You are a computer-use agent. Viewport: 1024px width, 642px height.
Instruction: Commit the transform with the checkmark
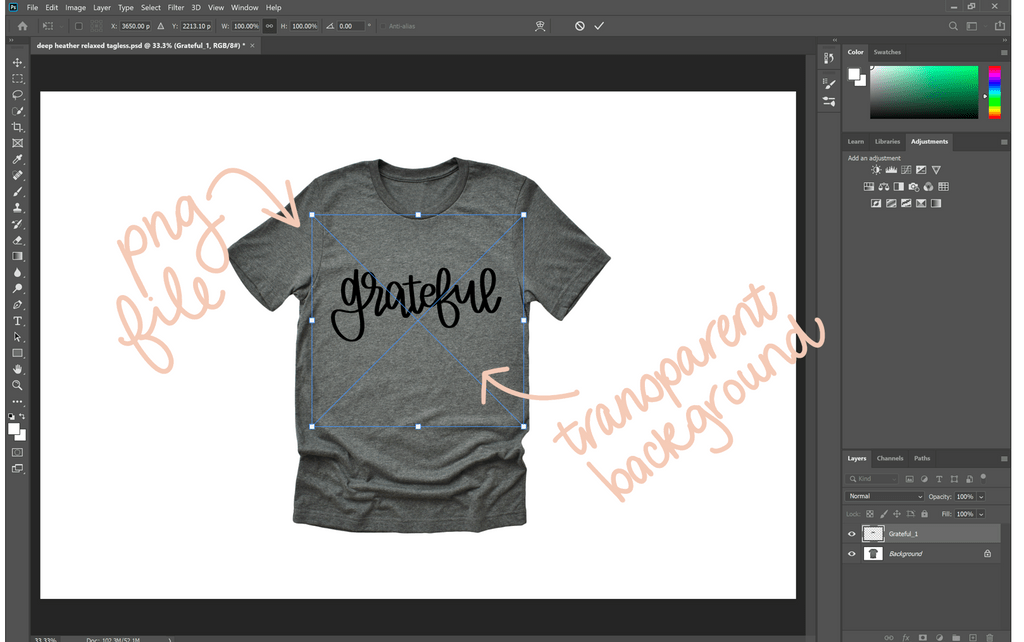pos(599,26)
